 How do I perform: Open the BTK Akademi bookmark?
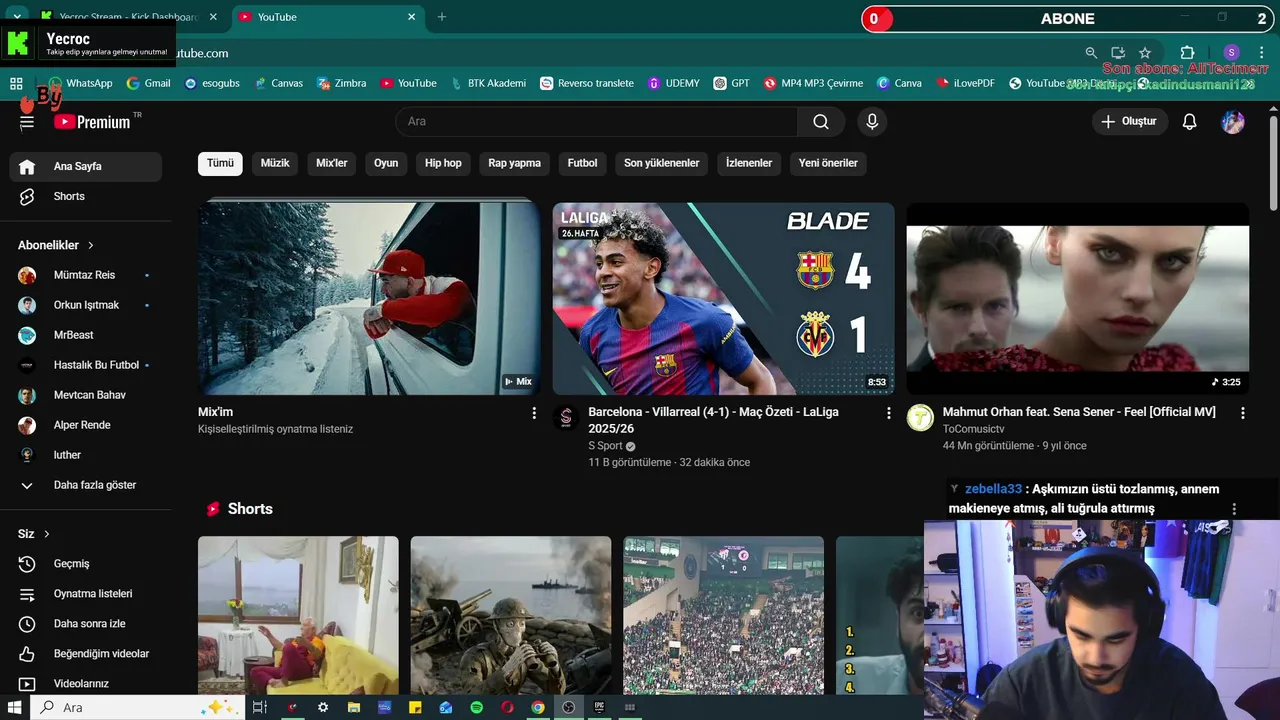488,83
